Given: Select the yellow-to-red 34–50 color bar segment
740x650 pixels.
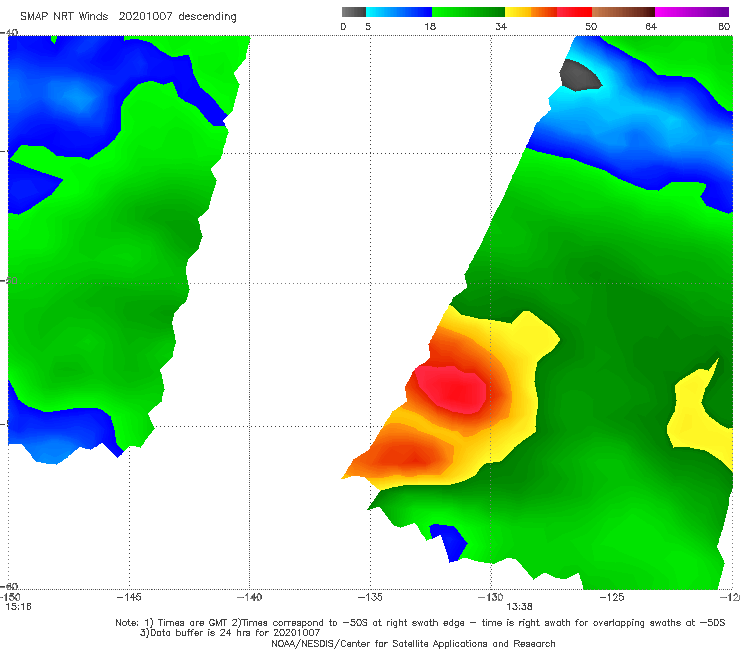Looking at the screenshot, I should point(548,12).
